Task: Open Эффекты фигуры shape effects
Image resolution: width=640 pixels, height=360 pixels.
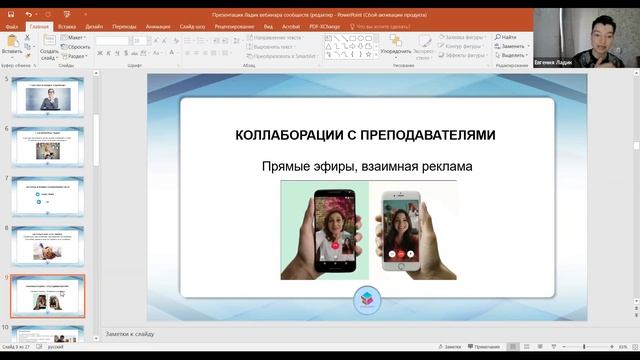Action: point(462,55)
